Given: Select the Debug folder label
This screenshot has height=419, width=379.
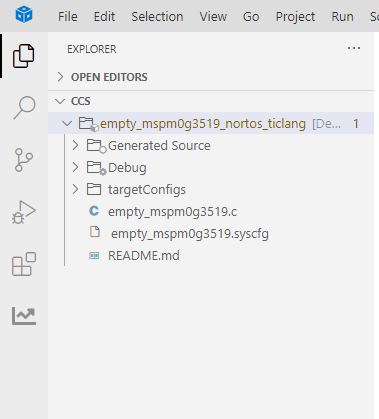Looking at the screenshot, I should (x=127, y=168).
